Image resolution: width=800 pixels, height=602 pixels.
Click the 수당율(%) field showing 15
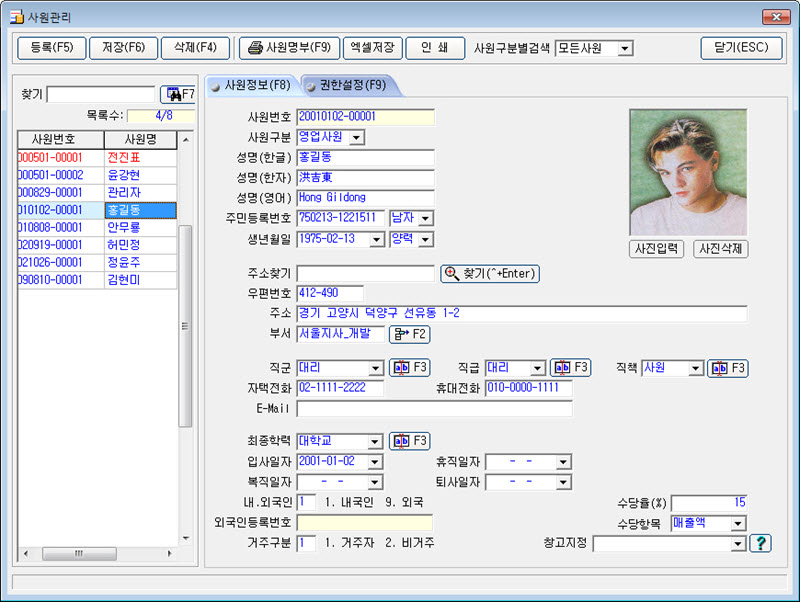tap(709, 503)
